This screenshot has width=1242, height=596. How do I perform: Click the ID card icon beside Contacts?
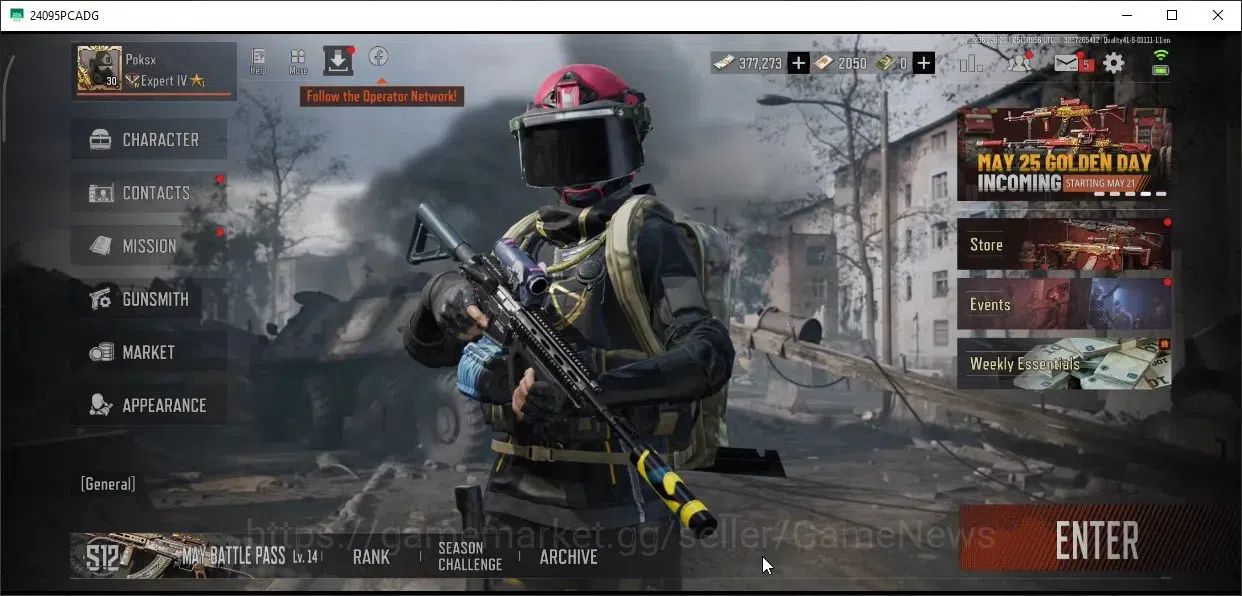pyautogui.click(x=100, y=193)
